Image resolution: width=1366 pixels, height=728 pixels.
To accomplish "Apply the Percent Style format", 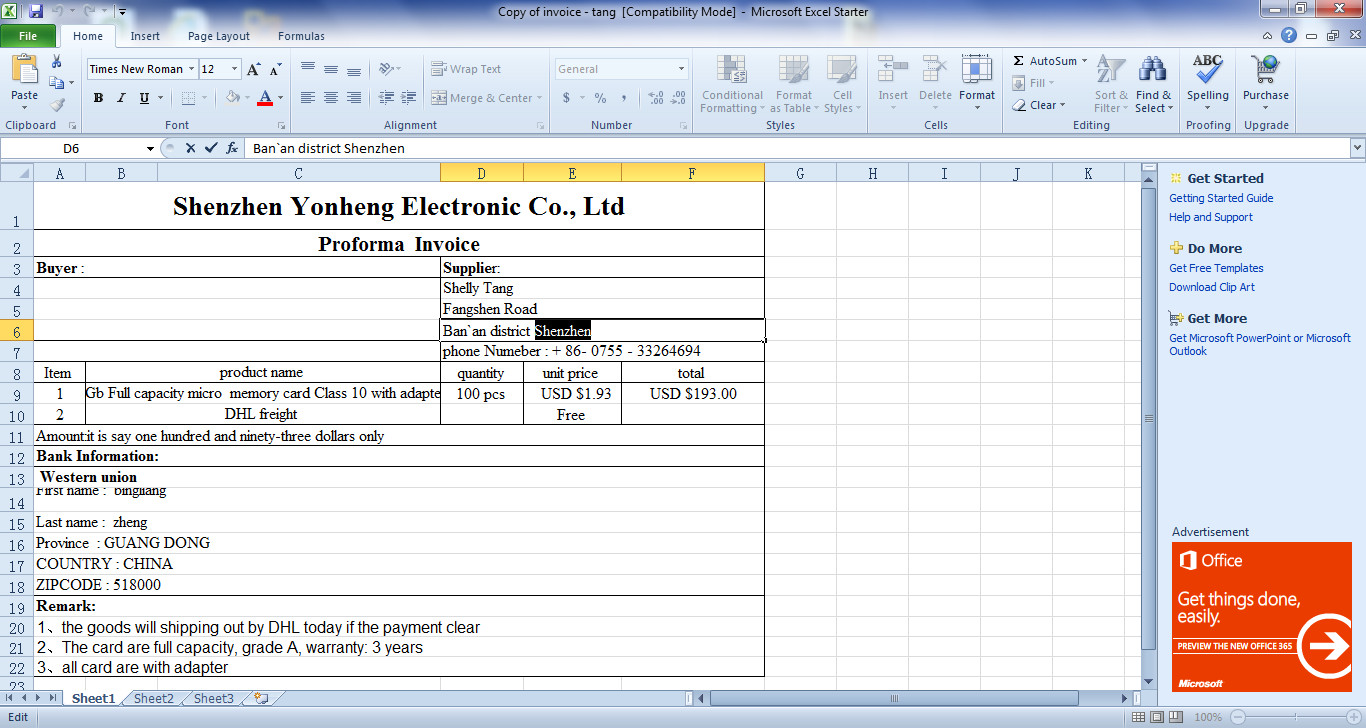I will click(x=600, y=98).
